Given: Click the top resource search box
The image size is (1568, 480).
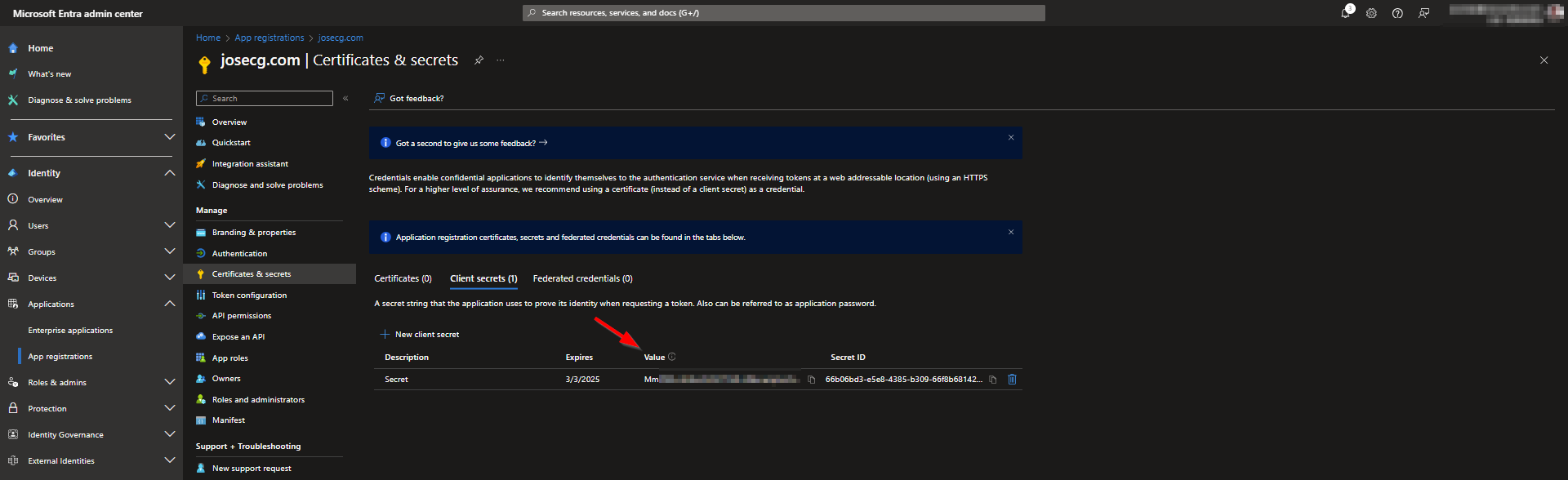Looking at the screenshot, I should click(x=784, y=13).
